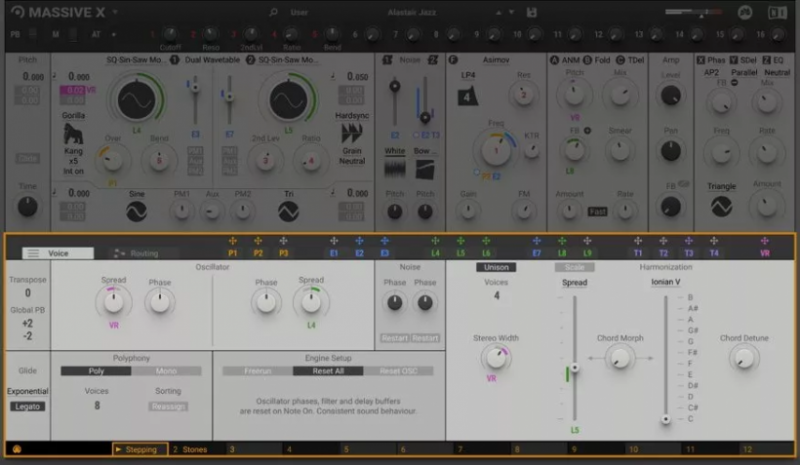Select the Stepping performer slot
800x465 pixels.
[x=140, y=449]
